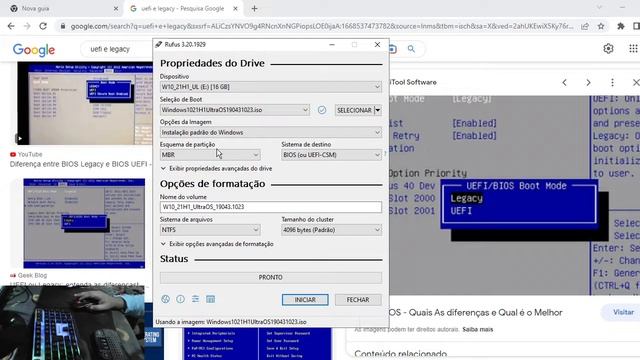The width and height of the screenshot is (640, 360).
Task: Open the Esquema de partição MBR dropdown
Action: coord(210,155)
